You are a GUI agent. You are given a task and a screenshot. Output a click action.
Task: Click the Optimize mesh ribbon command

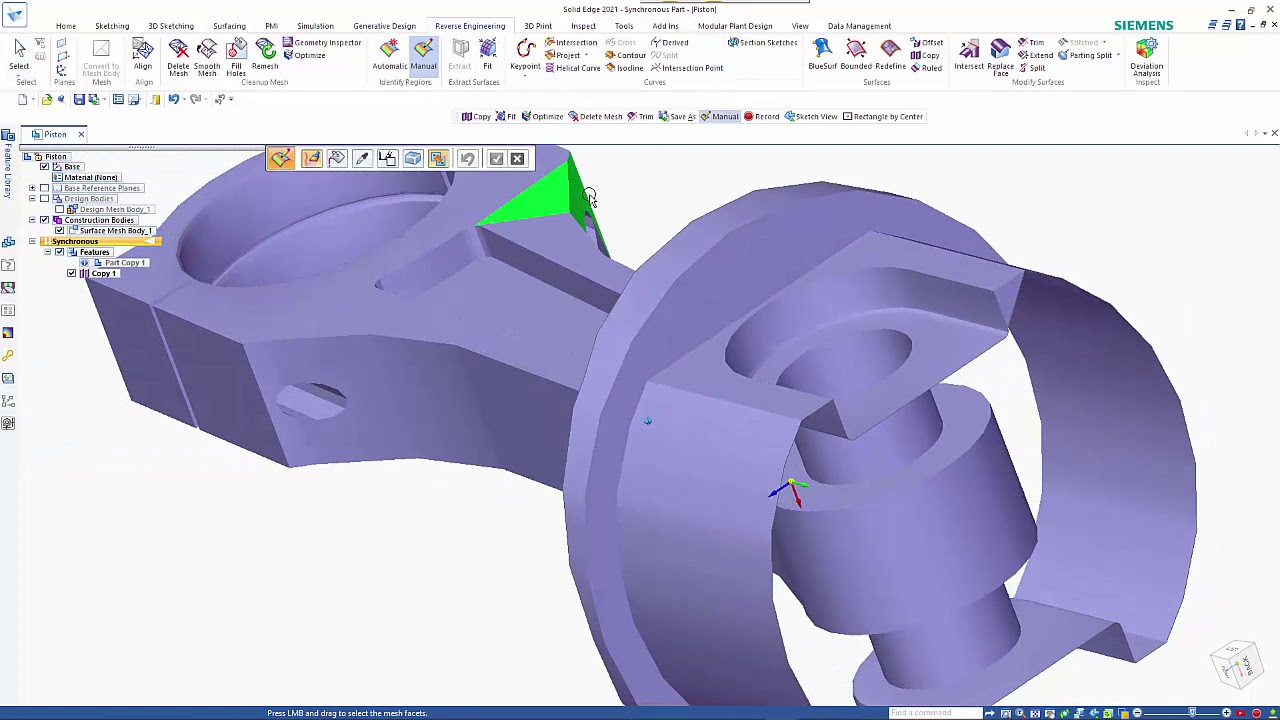[304, 55]
